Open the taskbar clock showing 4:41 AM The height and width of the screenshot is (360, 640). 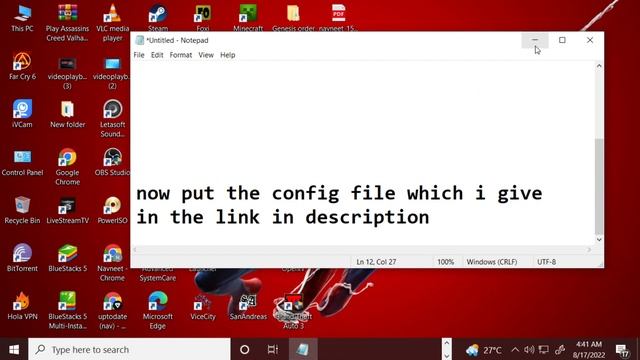coord(589,350)
